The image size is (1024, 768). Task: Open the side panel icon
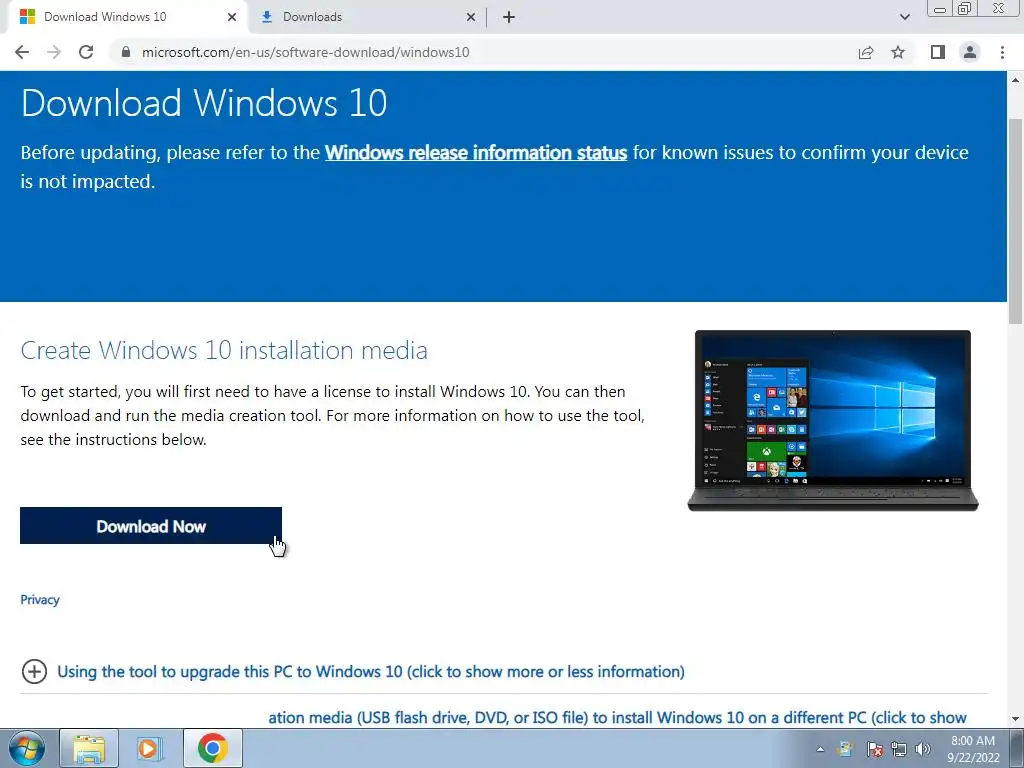click(x=938, y=52)
